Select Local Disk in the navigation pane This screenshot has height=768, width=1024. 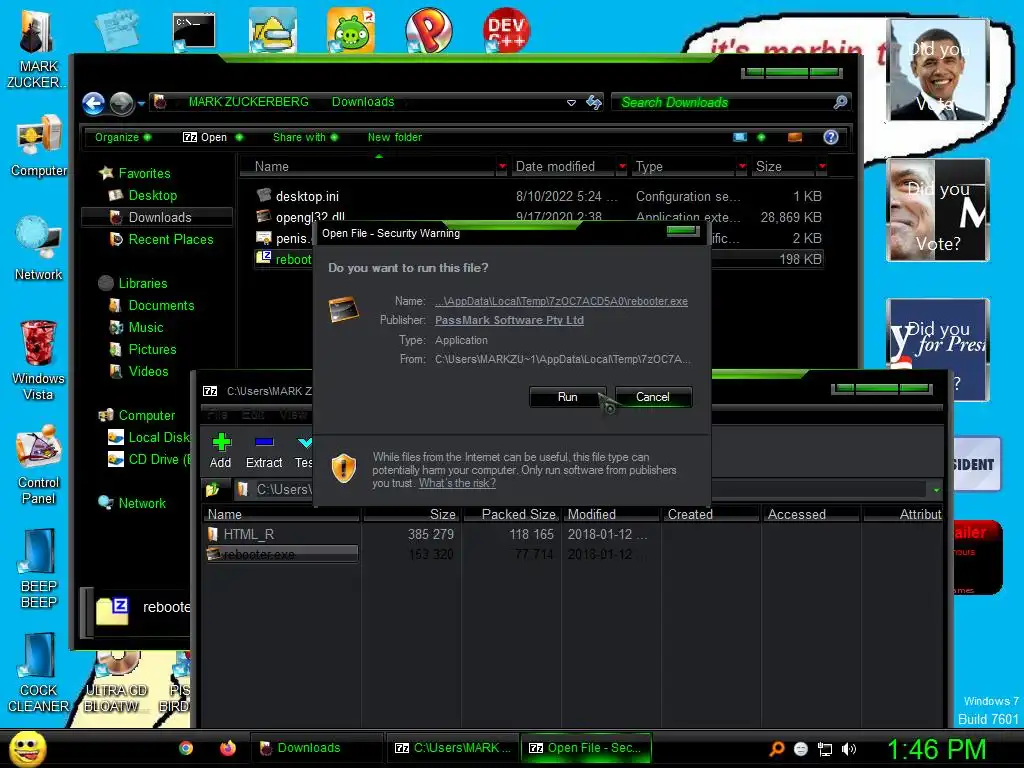(150, 438)
